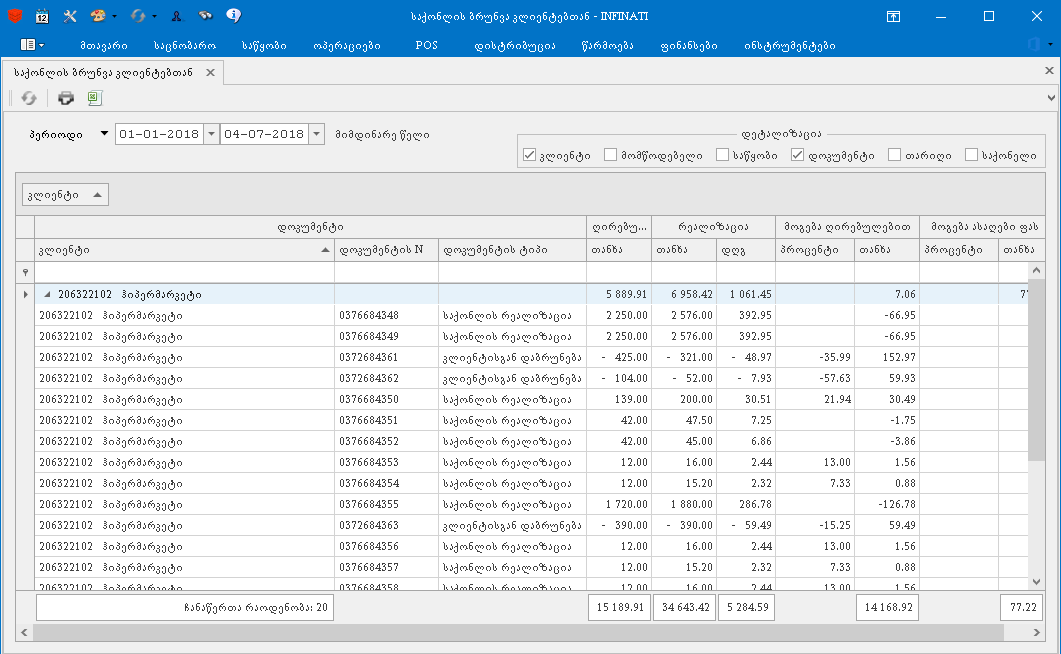This screenshot has height=654, width=1061.
Task: Open dropdown beside the faded Office-style icon
Action: 1050,45
